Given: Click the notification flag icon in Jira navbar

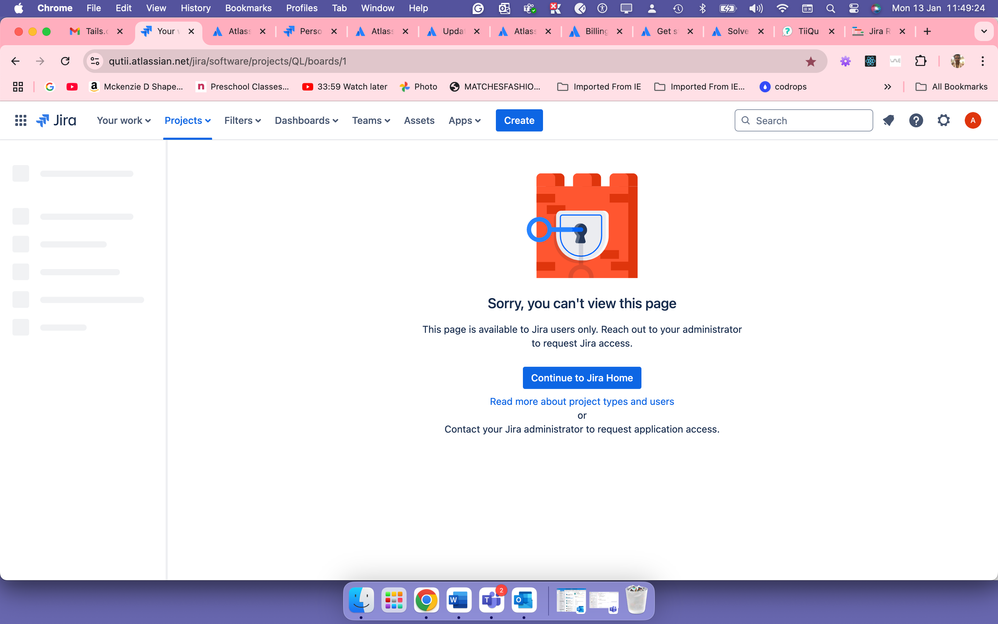Looking at the screenshot, I should point(888,120).
